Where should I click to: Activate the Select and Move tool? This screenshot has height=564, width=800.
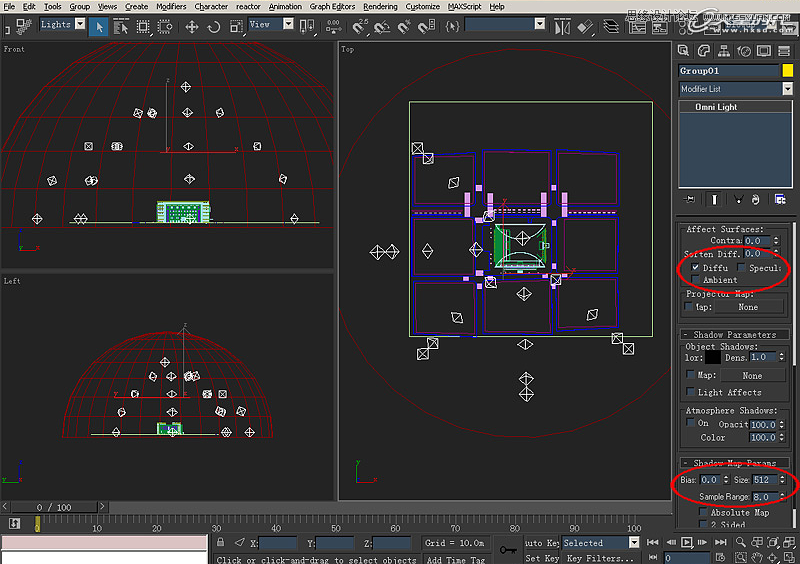(x=191, y=25)
